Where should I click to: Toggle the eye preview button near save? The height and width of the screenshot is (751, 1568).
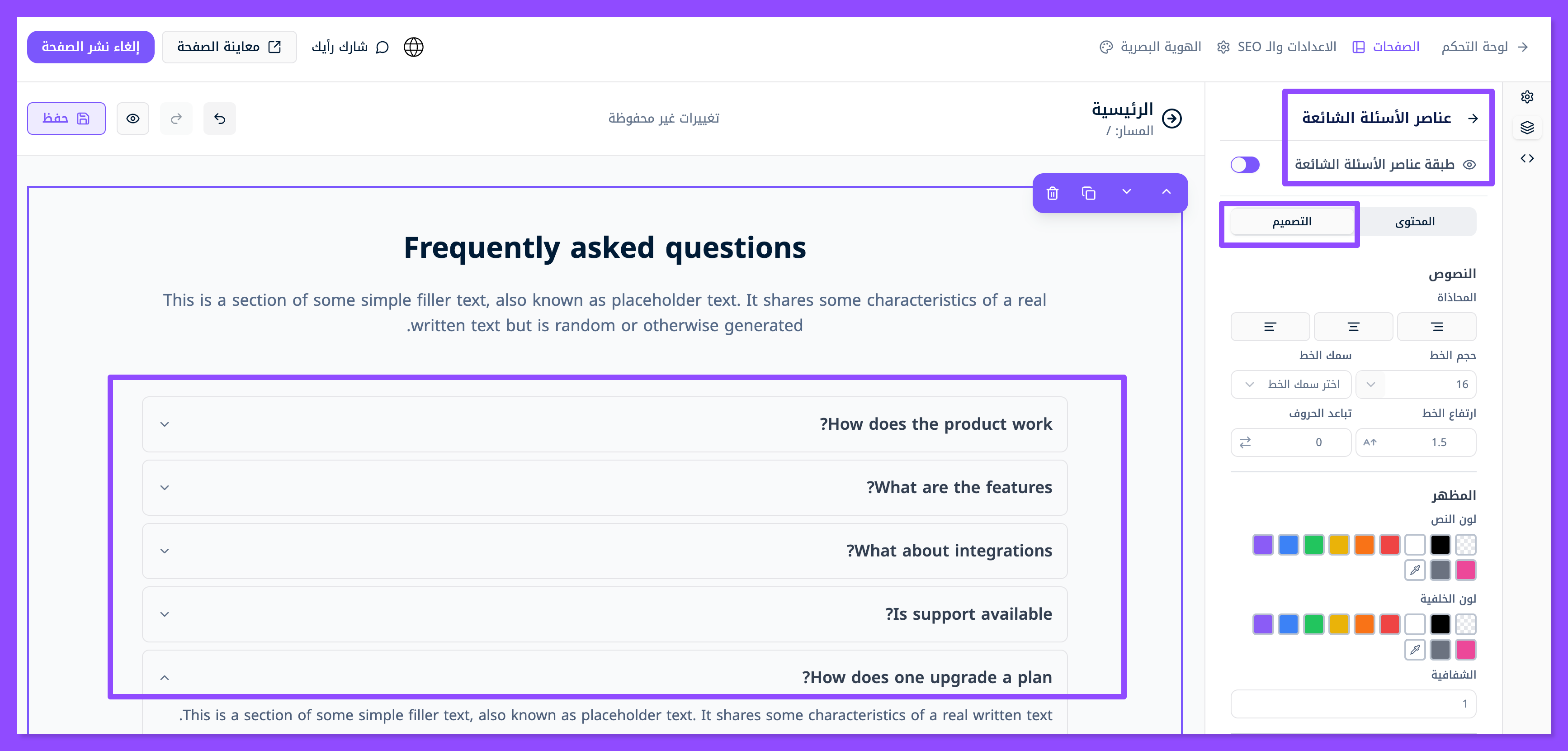132,118
